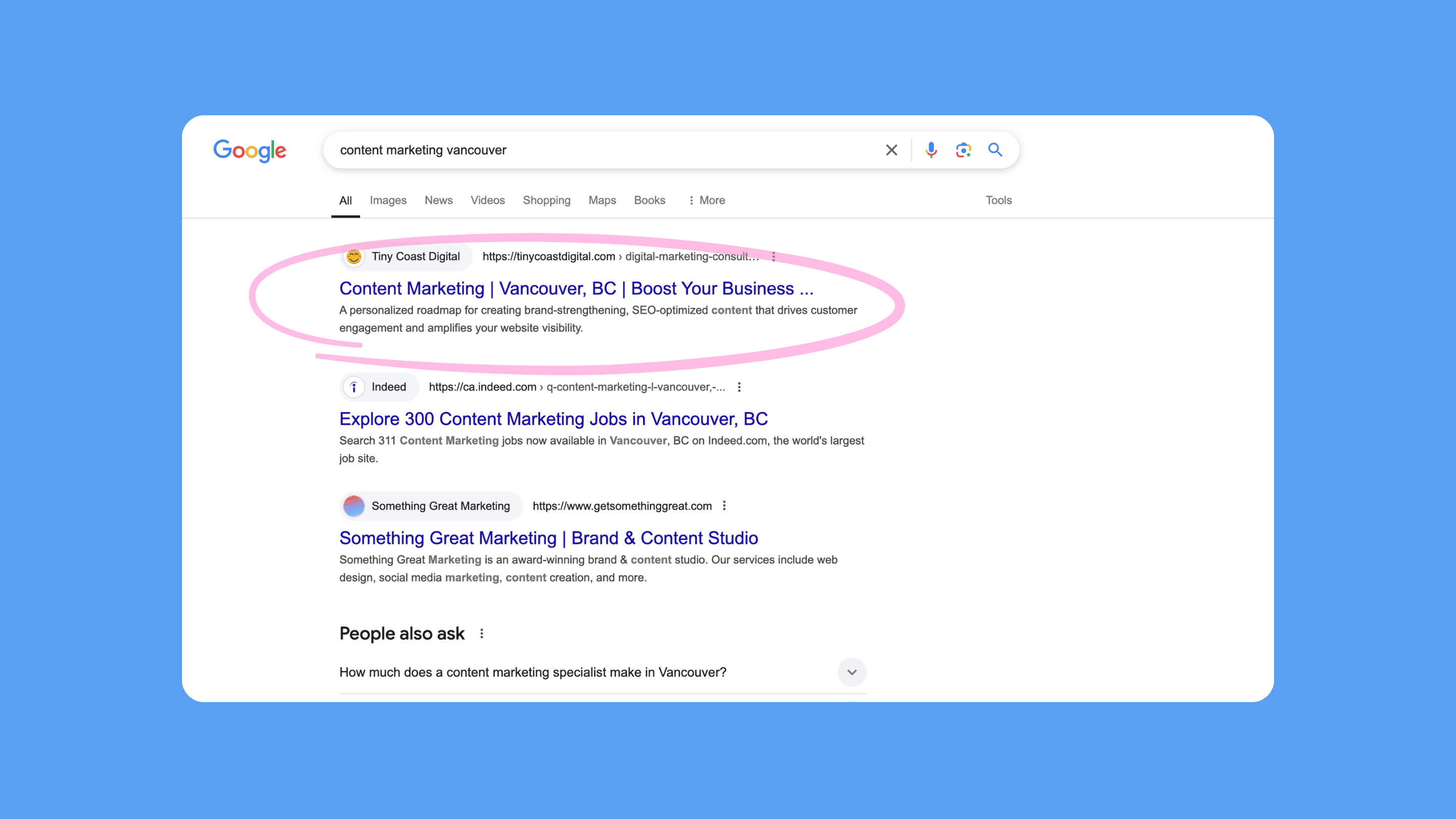This screenshot has height=819, width=1456.
Task: Open the search Tools options
Action: point(999,200)
